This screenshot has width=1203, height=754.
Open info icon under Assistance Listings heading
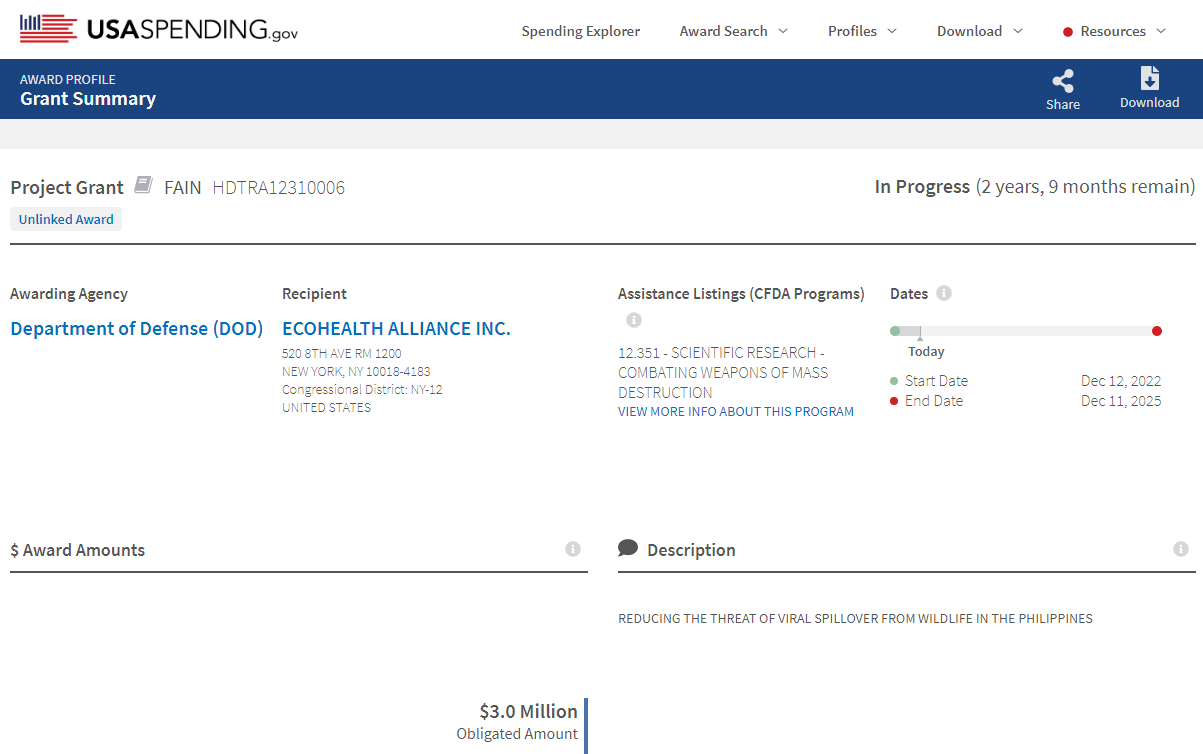pyautogui.click(x=634, y=320)
